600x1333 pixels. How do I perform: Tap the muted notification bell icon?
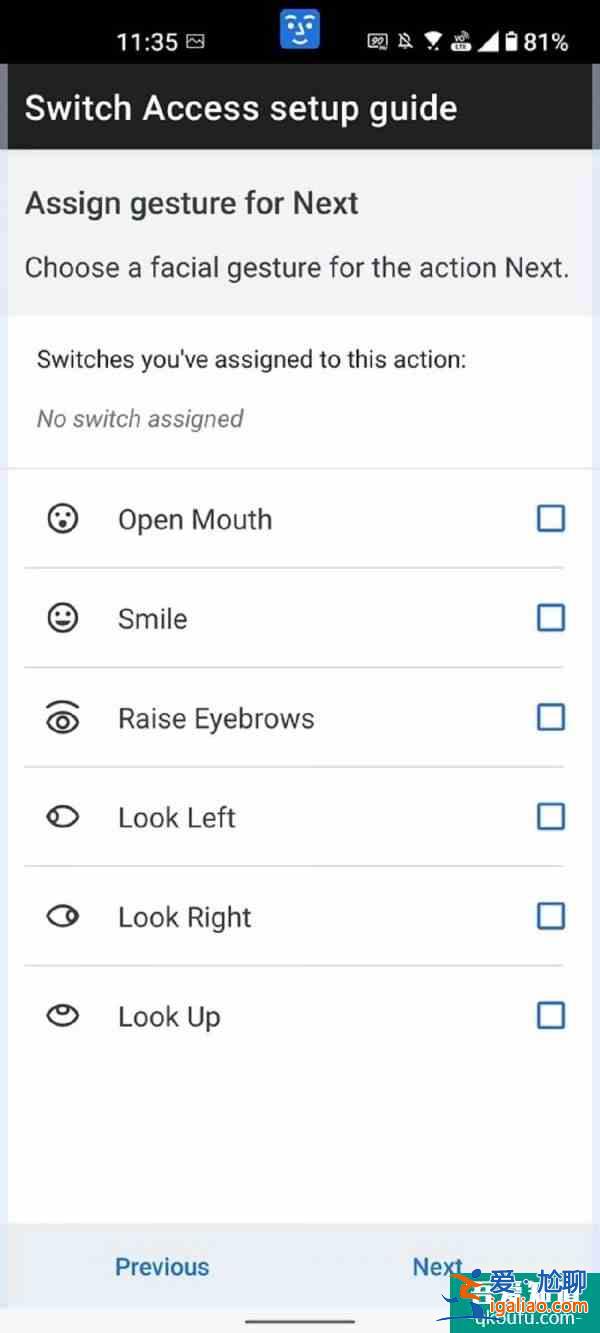(x=405, y=41)
